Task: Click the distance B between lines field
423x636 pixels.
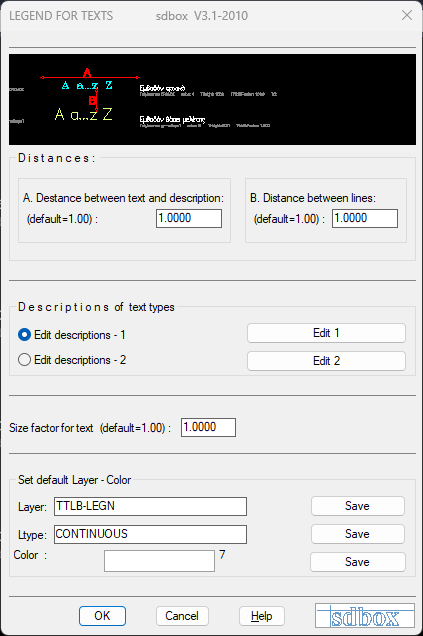Action: point(365,218)
